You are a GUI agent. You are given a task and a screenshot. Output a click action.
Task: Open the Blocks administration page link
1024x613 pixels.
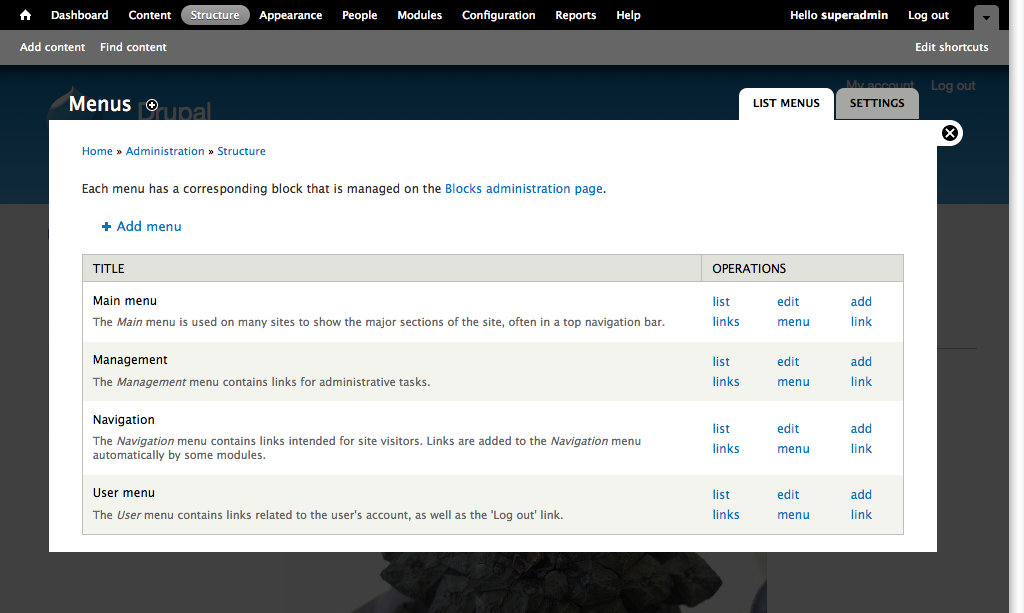tap(523, 188)
